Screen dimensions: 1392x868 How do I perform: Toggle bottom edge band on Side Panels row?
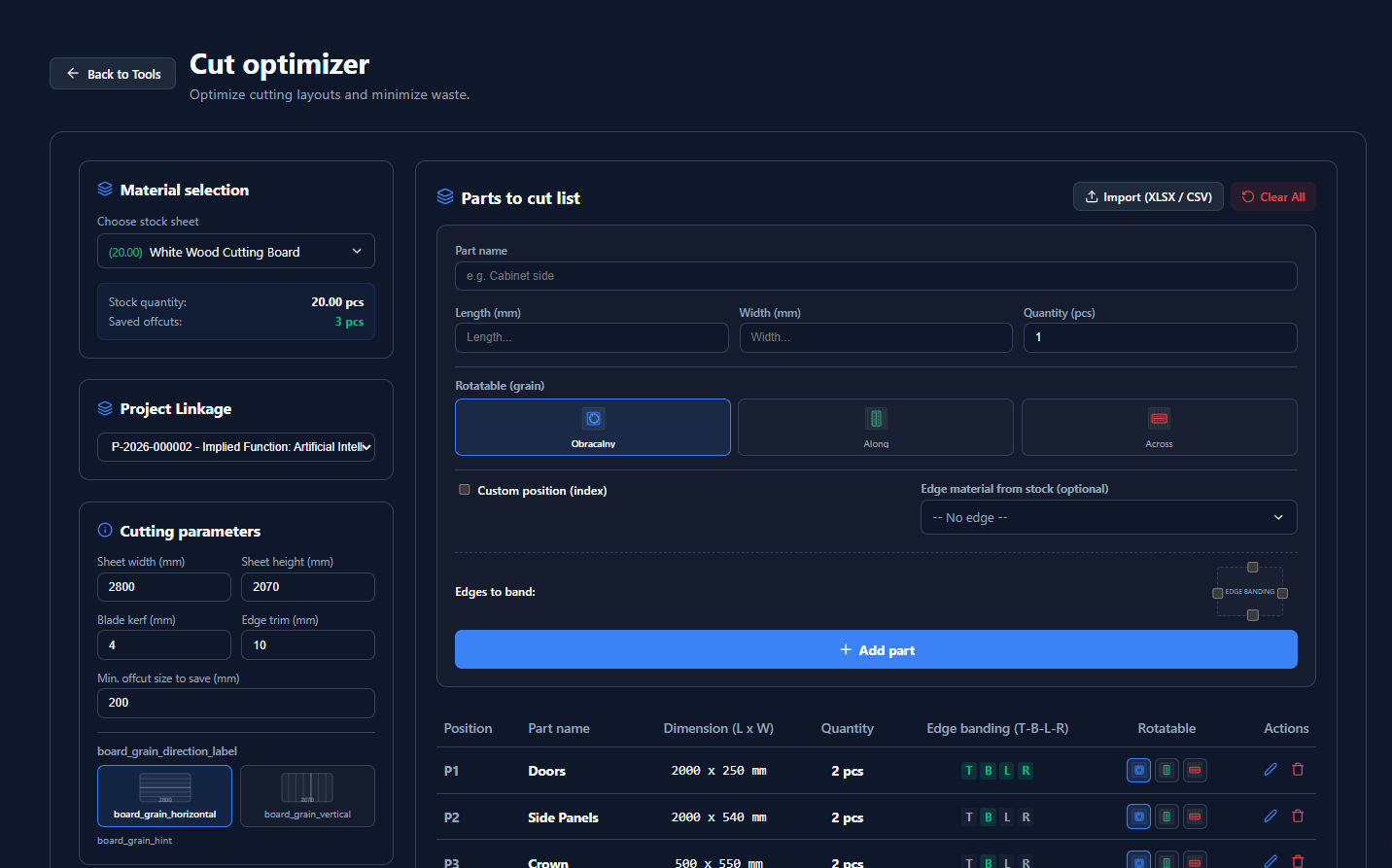click(x=988, y=817)
